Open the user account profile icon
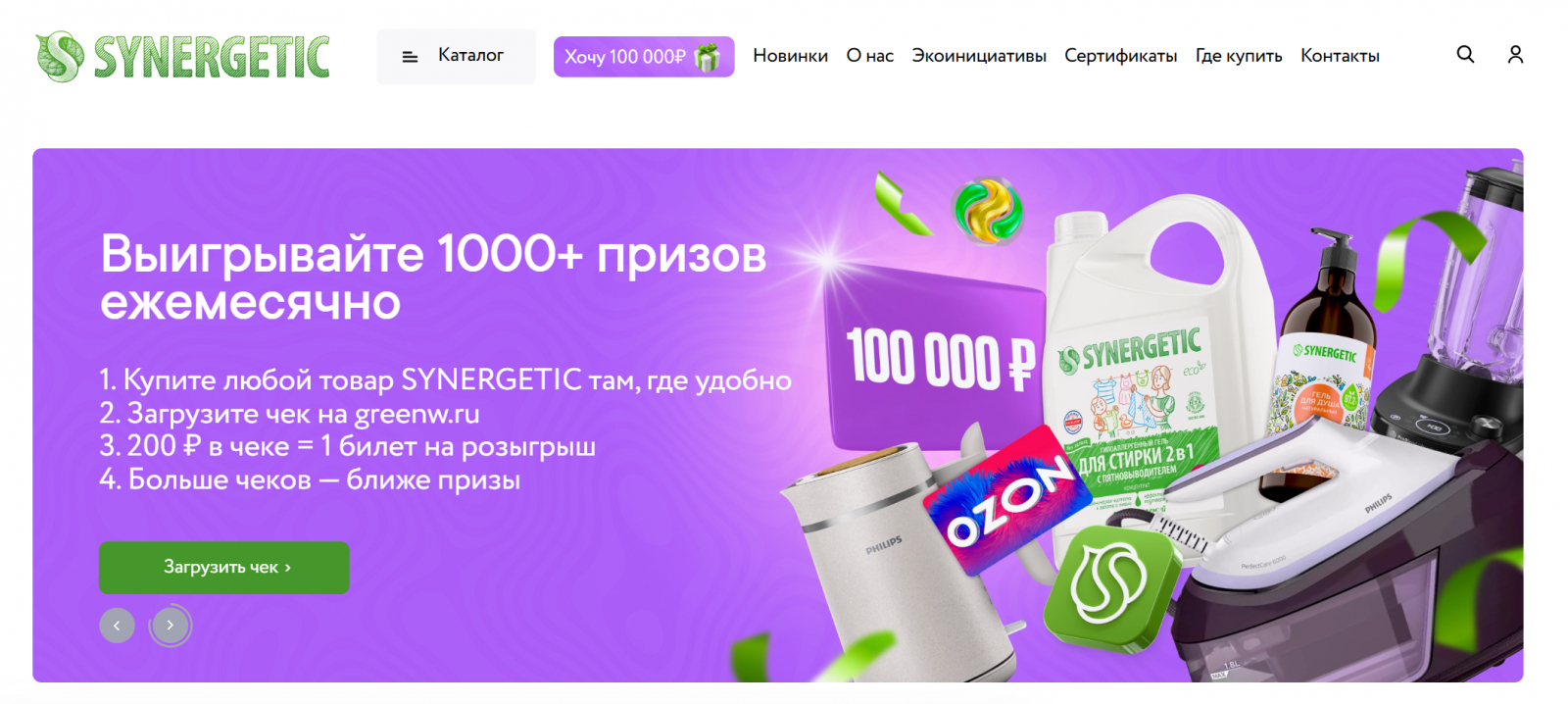 [1515, 55]
